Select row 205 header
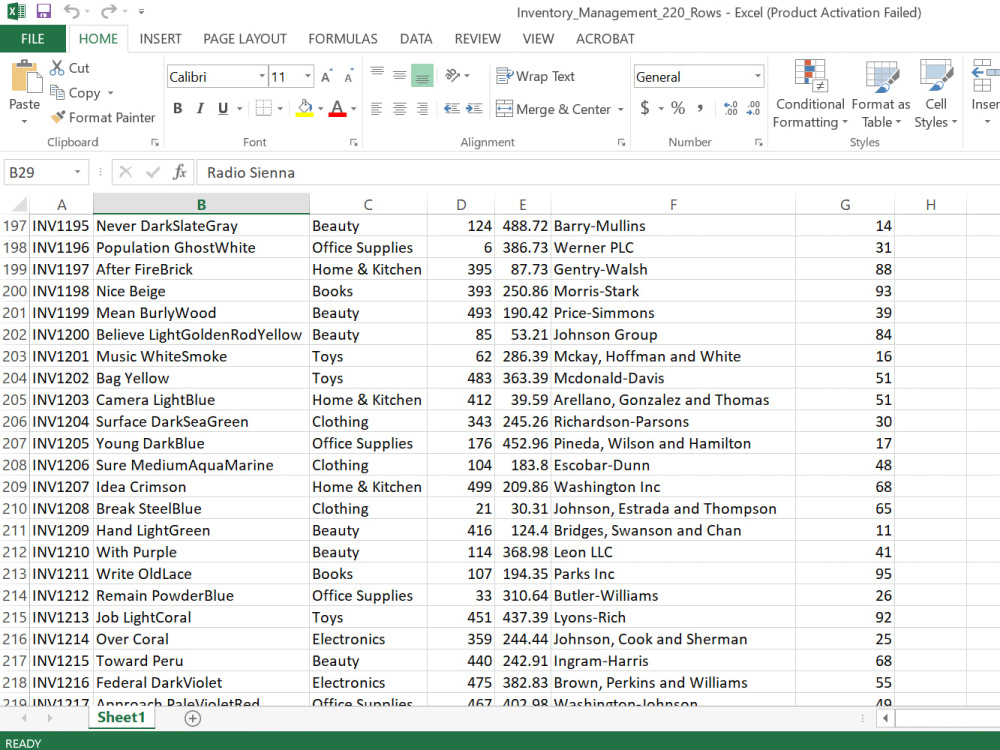This screenshot has height=750, width=1000. tap(14, 400)
